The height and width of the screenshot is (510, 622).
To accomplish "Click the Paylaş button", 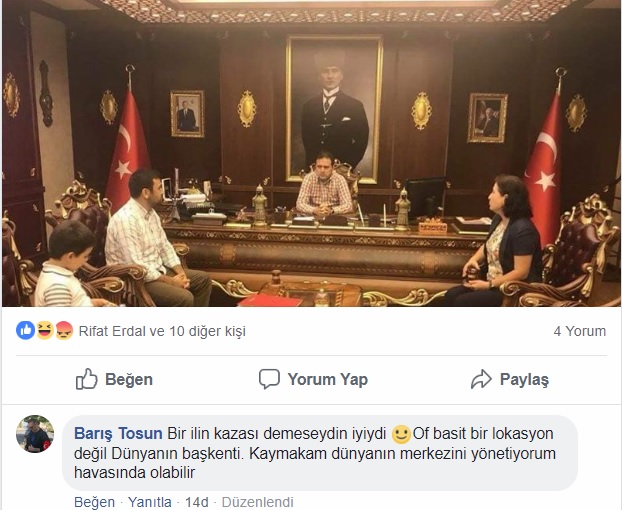I will coord(510,379).
